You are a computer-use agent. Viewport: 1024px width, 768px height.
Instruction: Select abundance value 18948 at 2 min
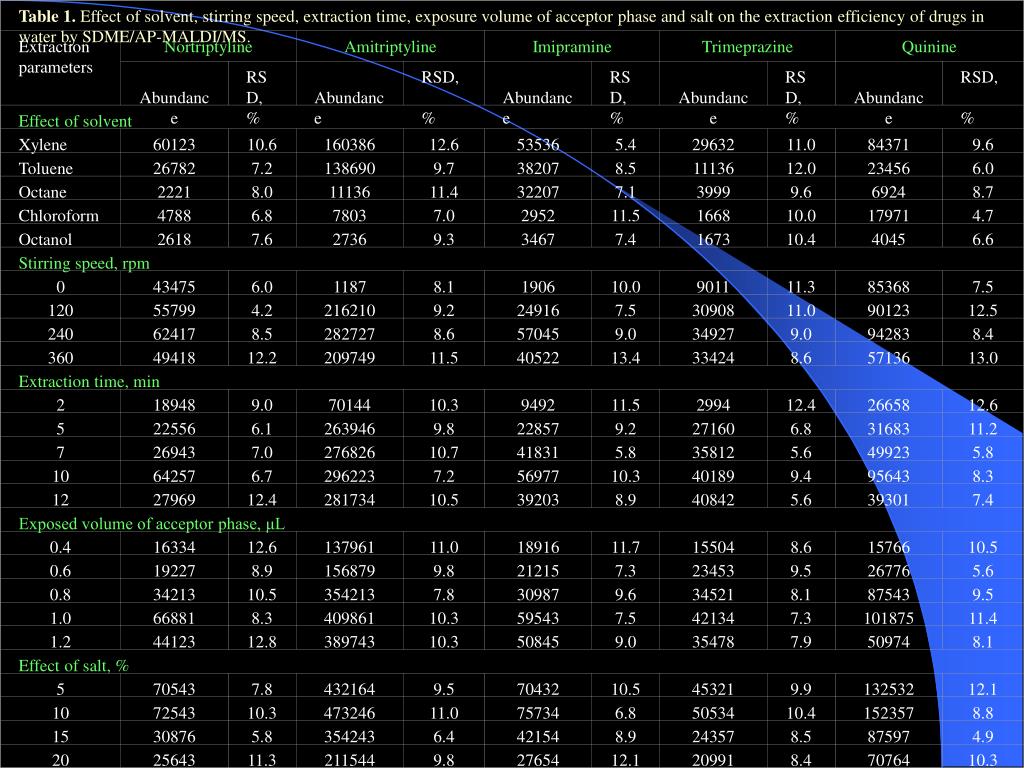tap(174, 405)
